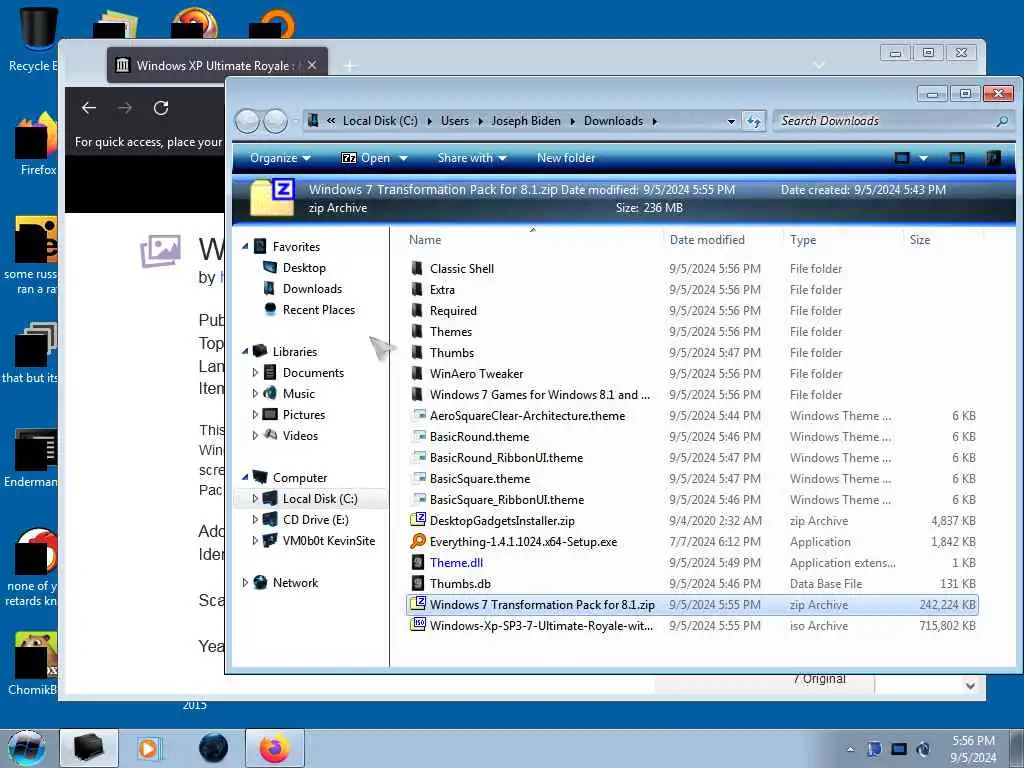Click the black folder taskbar icon

pyautogui.click(x=89, y=748)
